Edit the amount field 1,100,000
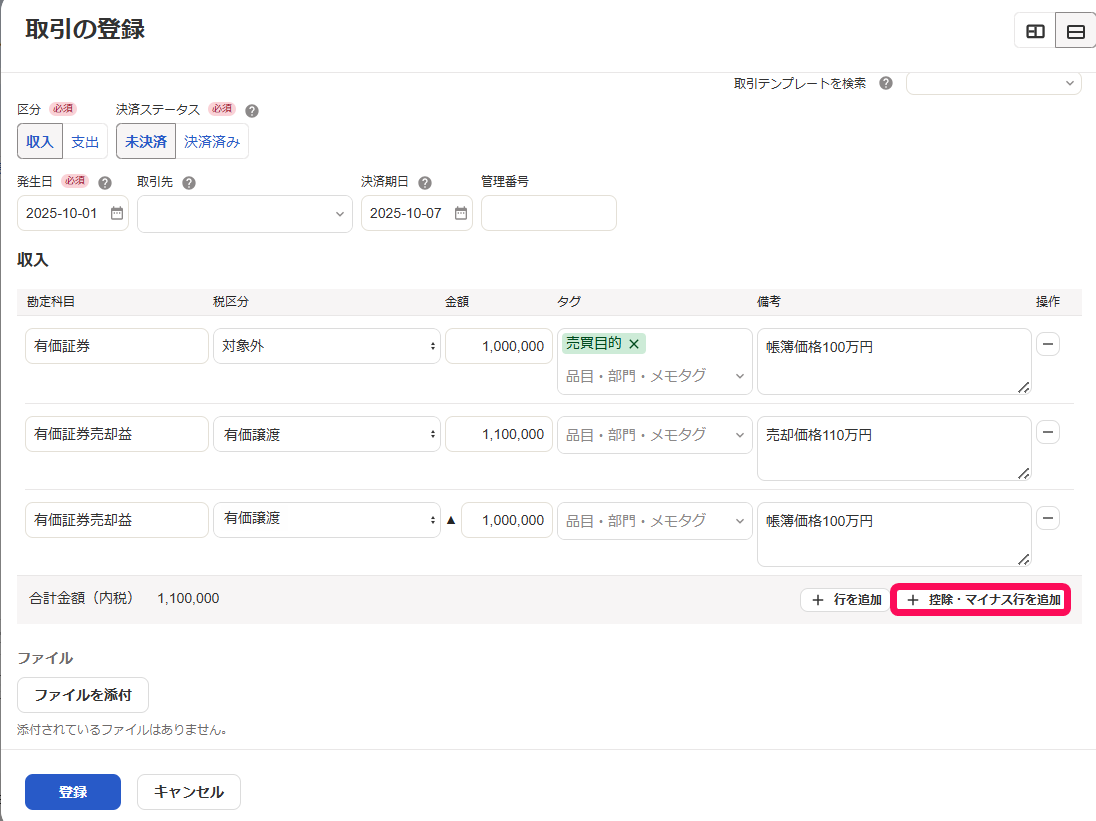Viewport: 1096px width, 821px height. (499, 434)
